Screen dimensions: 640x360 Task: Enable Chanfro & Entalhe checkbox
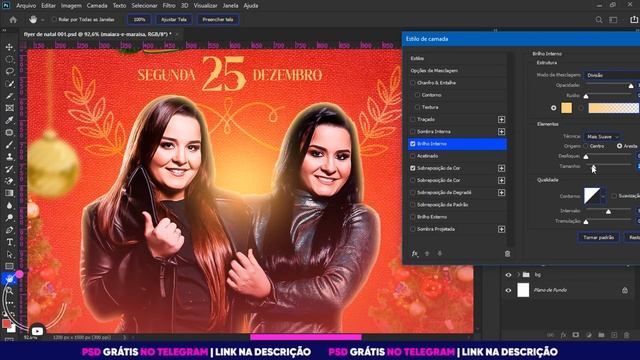pos(413,83)
